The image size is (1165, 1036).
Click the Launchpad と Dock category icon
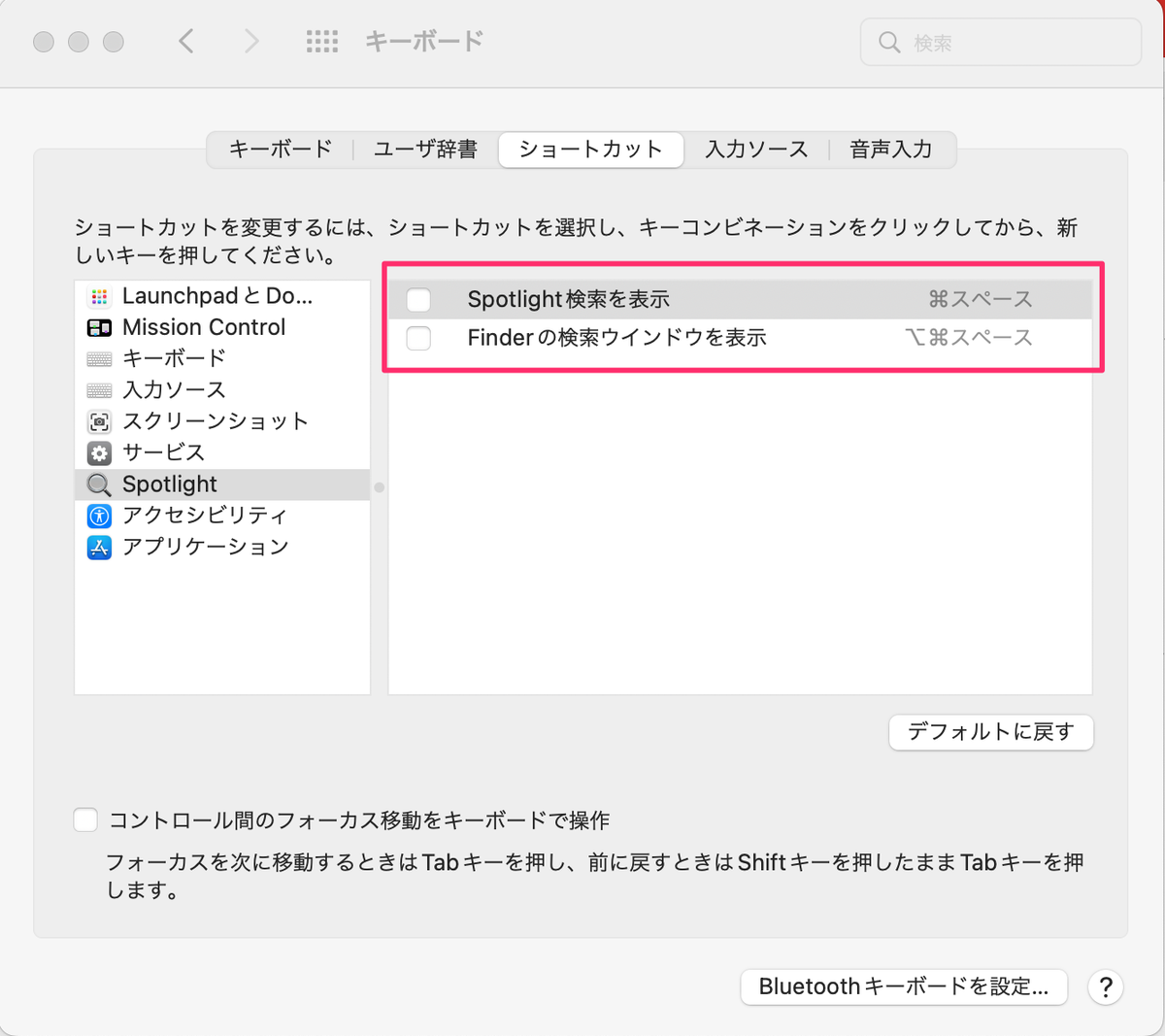[99, 297]
